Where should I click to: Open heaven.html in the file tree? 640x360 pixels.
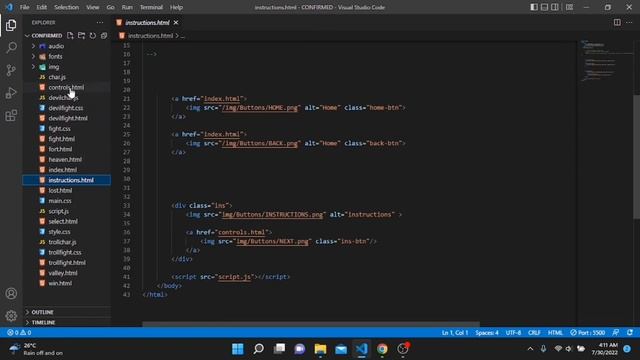(x=65, y=160)
